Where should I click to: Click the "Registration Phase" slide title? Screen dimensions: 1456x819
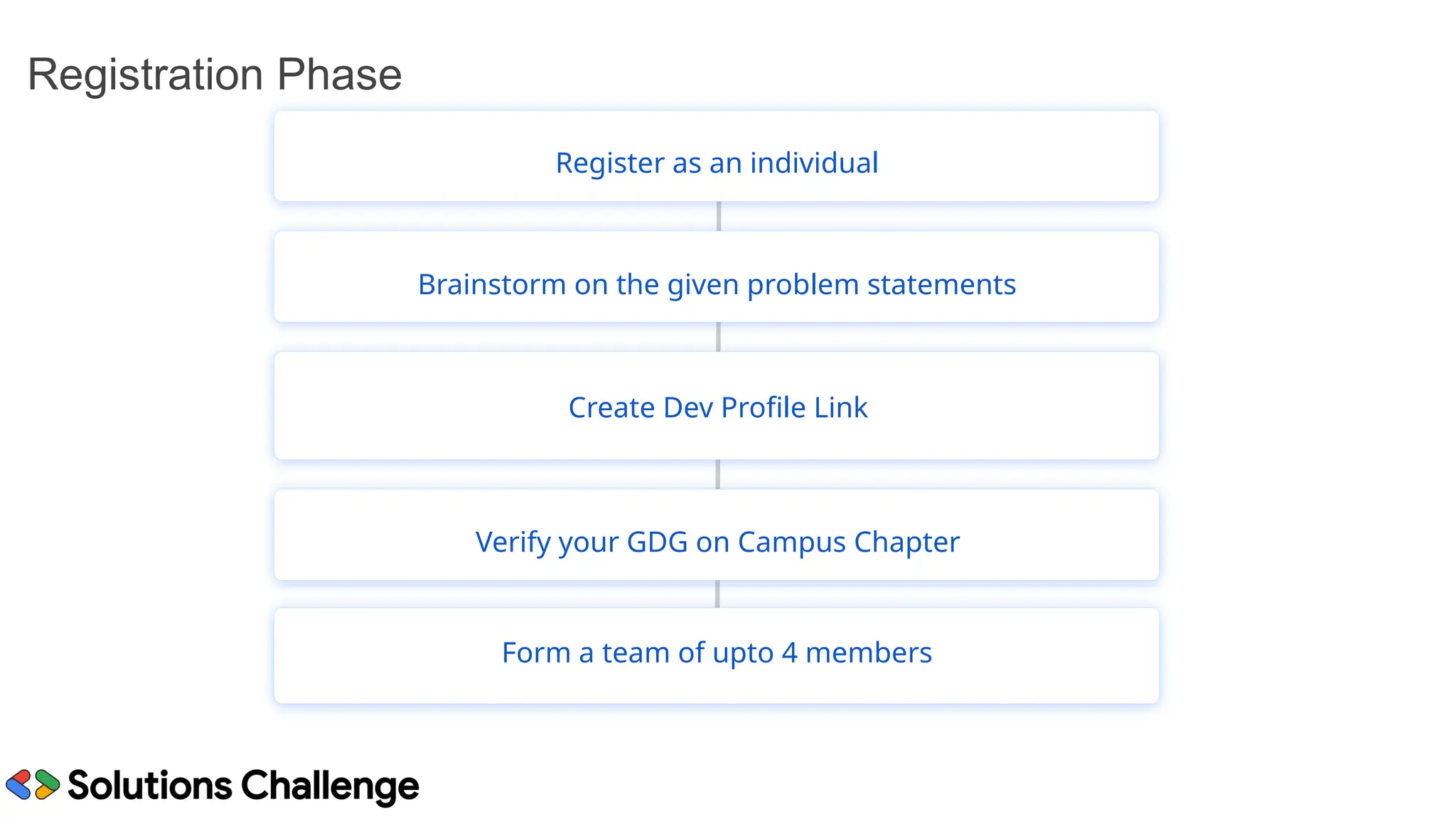tap(215, 75)
